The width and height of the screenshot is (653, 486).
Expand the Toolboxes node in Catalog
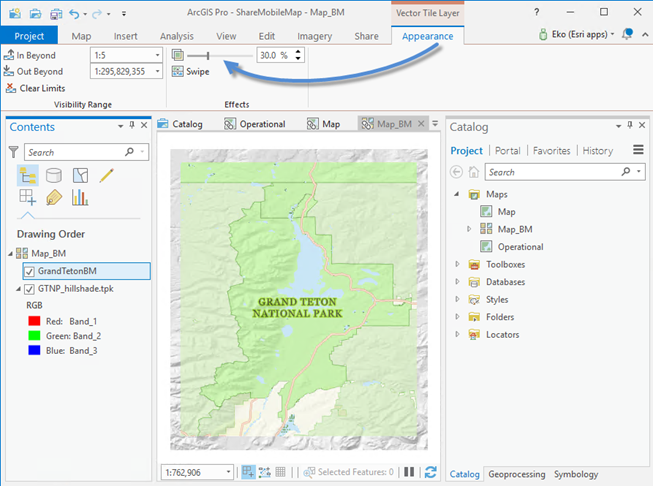[457, 264]
